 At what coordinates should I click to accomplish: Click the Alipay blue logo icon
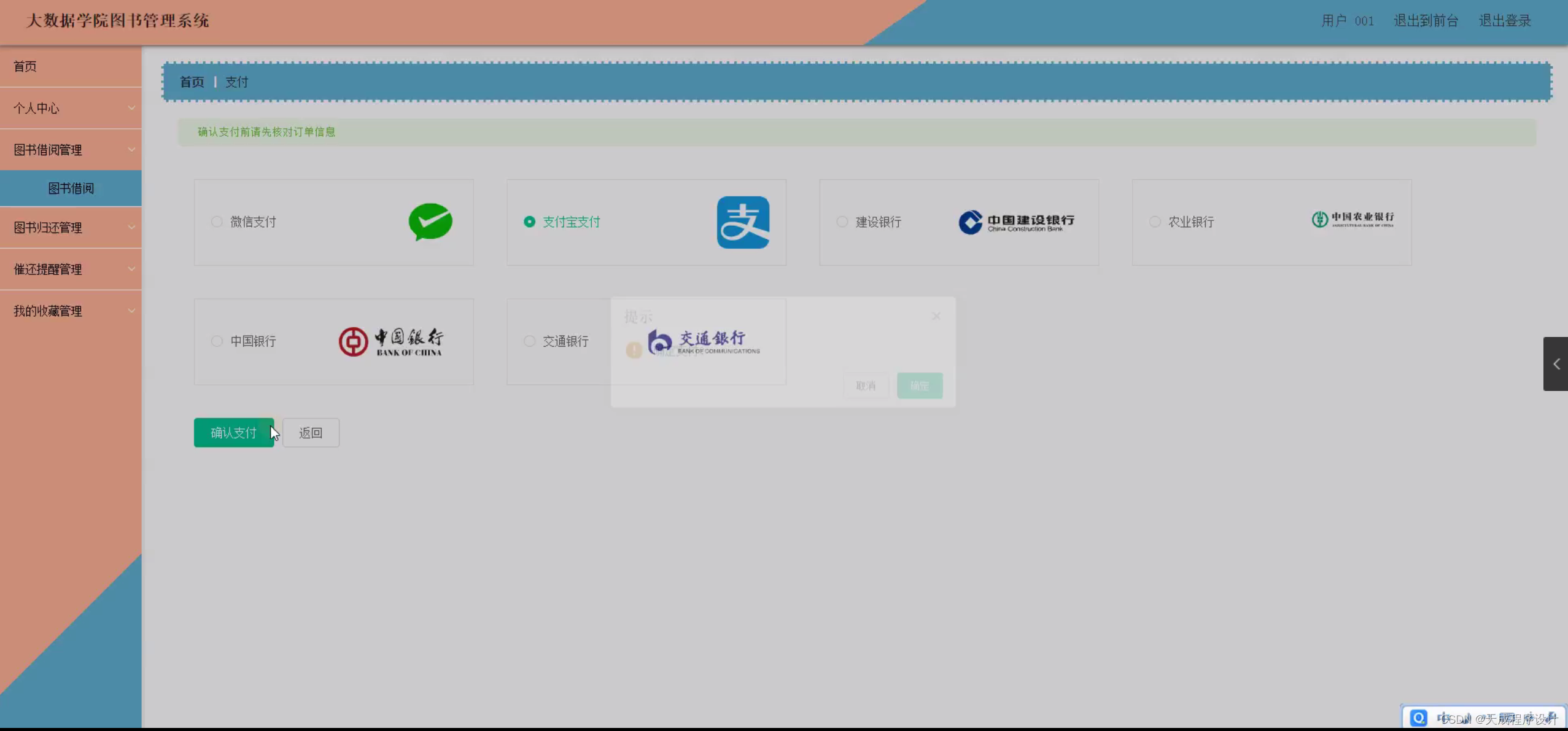[743, 222]
